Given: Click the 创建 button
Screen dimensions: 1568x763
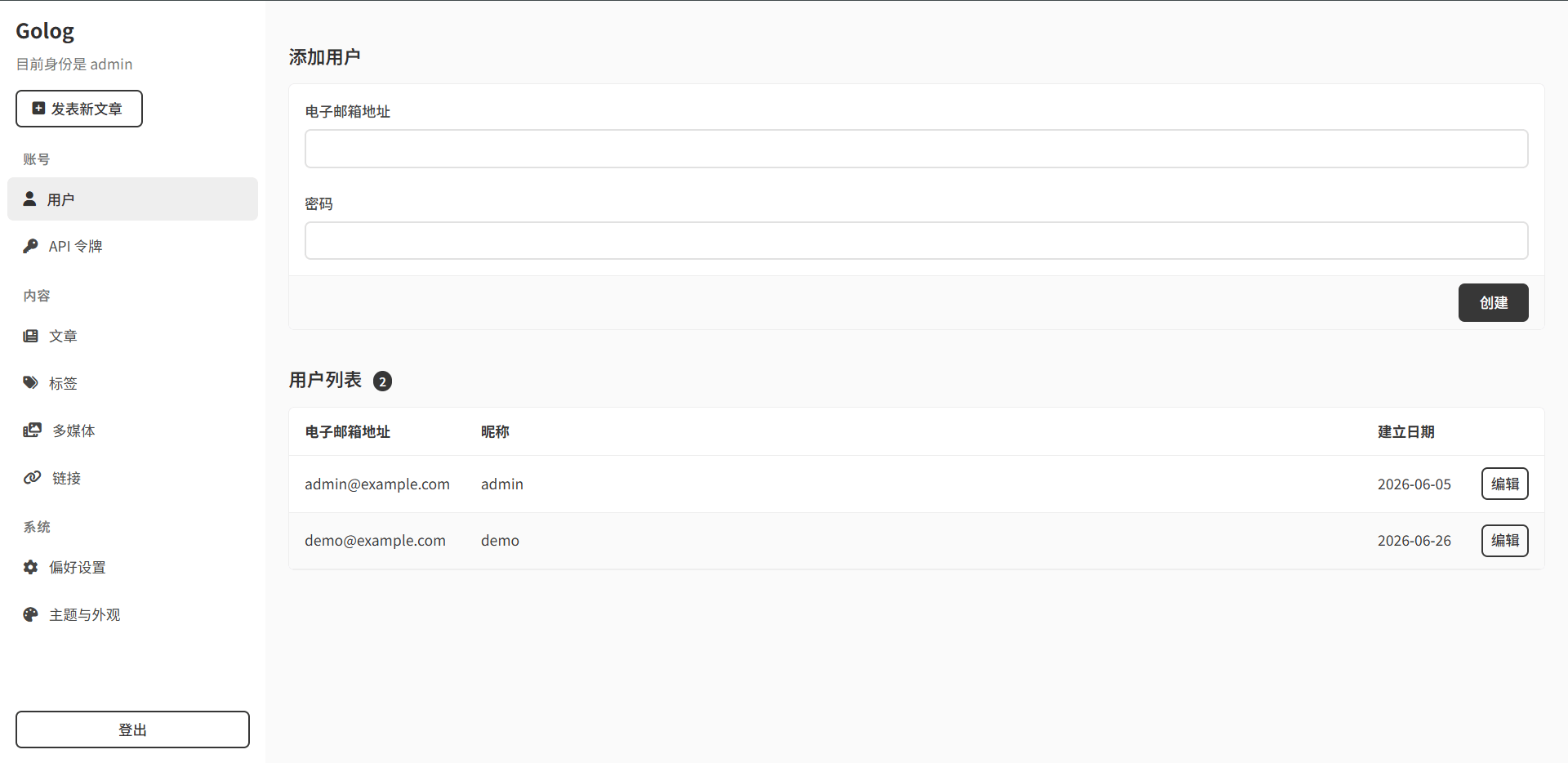Looking at the screenshot, I should tap(1493, 302).
